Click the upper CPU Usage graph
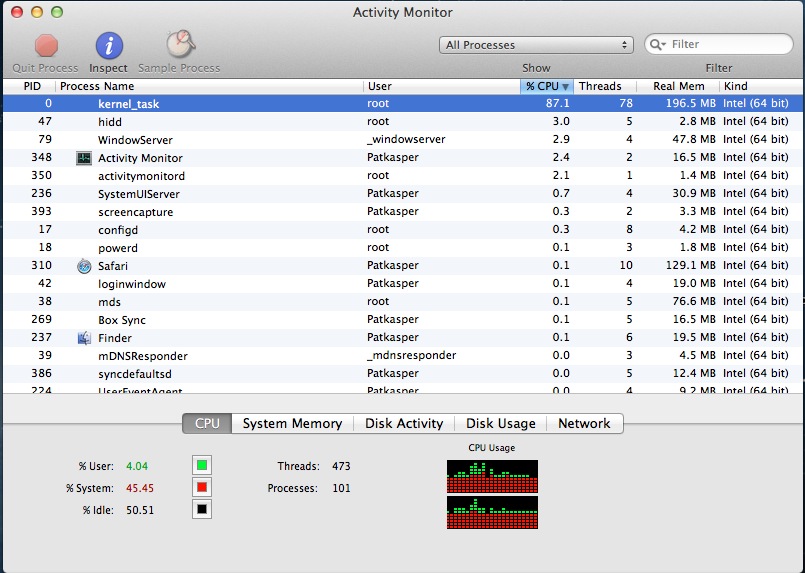Viewport: 805px width, 573px height. [x=492, y=476]
